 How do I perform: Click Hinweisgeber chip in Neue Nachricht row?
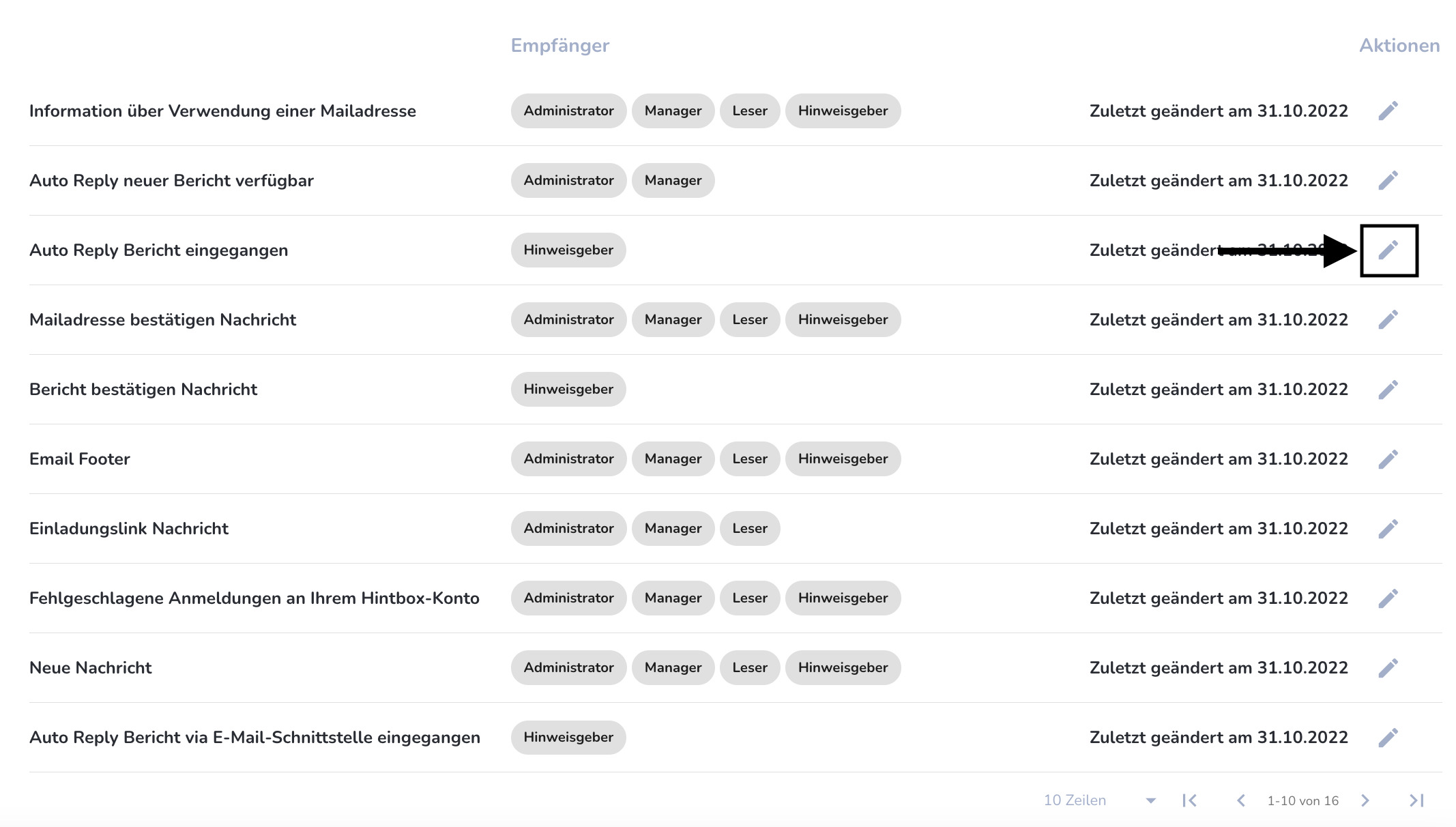click(x=843, y=667)
